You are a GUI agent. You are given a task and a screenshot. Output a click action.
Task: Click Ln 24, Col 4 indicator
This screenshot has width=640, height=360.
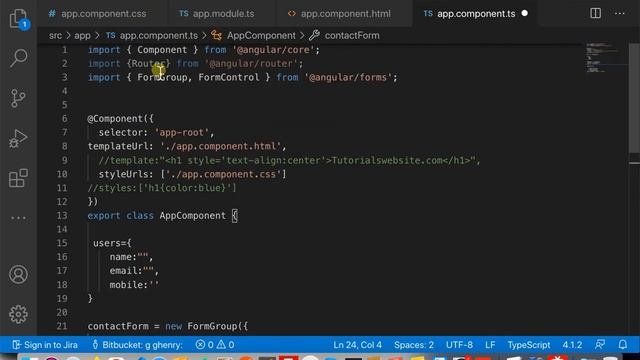pos(358,345)
